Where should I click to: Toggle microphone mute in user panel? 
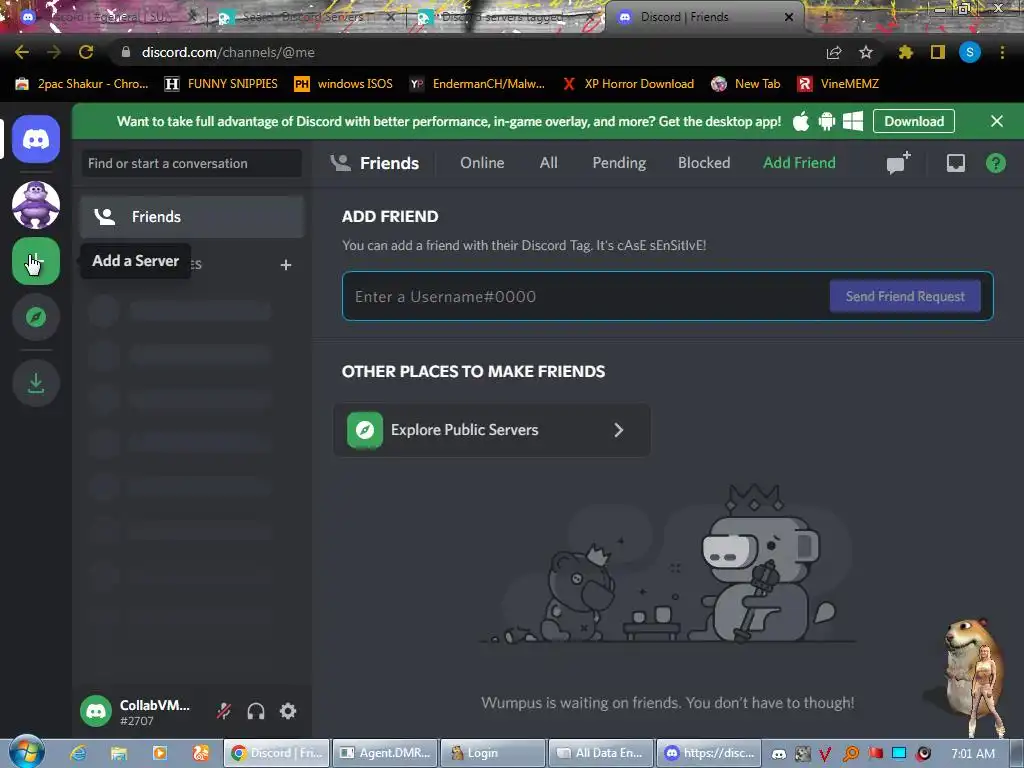(224, 711)
